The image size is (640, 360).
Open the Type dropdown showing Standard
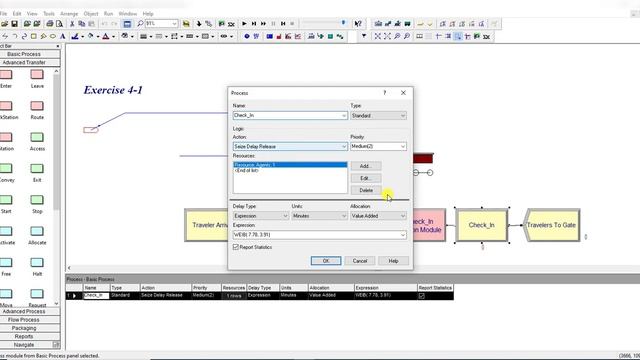(403, 116)
